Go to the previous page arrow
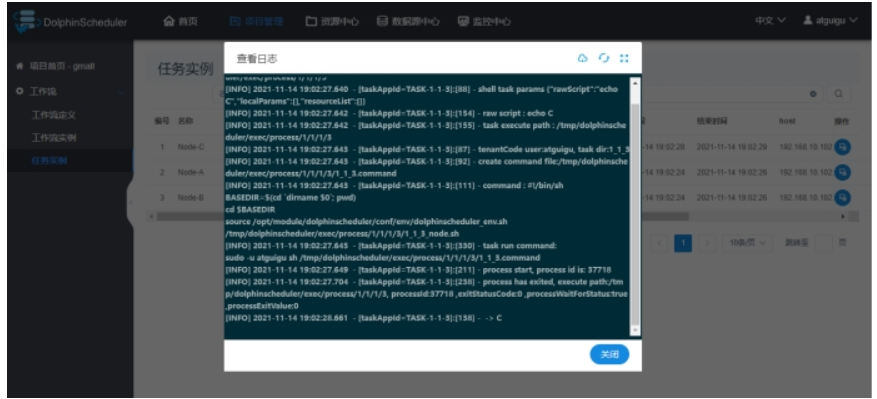The height and width of the screenshot is (399, 877). click(x=659, y=243)
